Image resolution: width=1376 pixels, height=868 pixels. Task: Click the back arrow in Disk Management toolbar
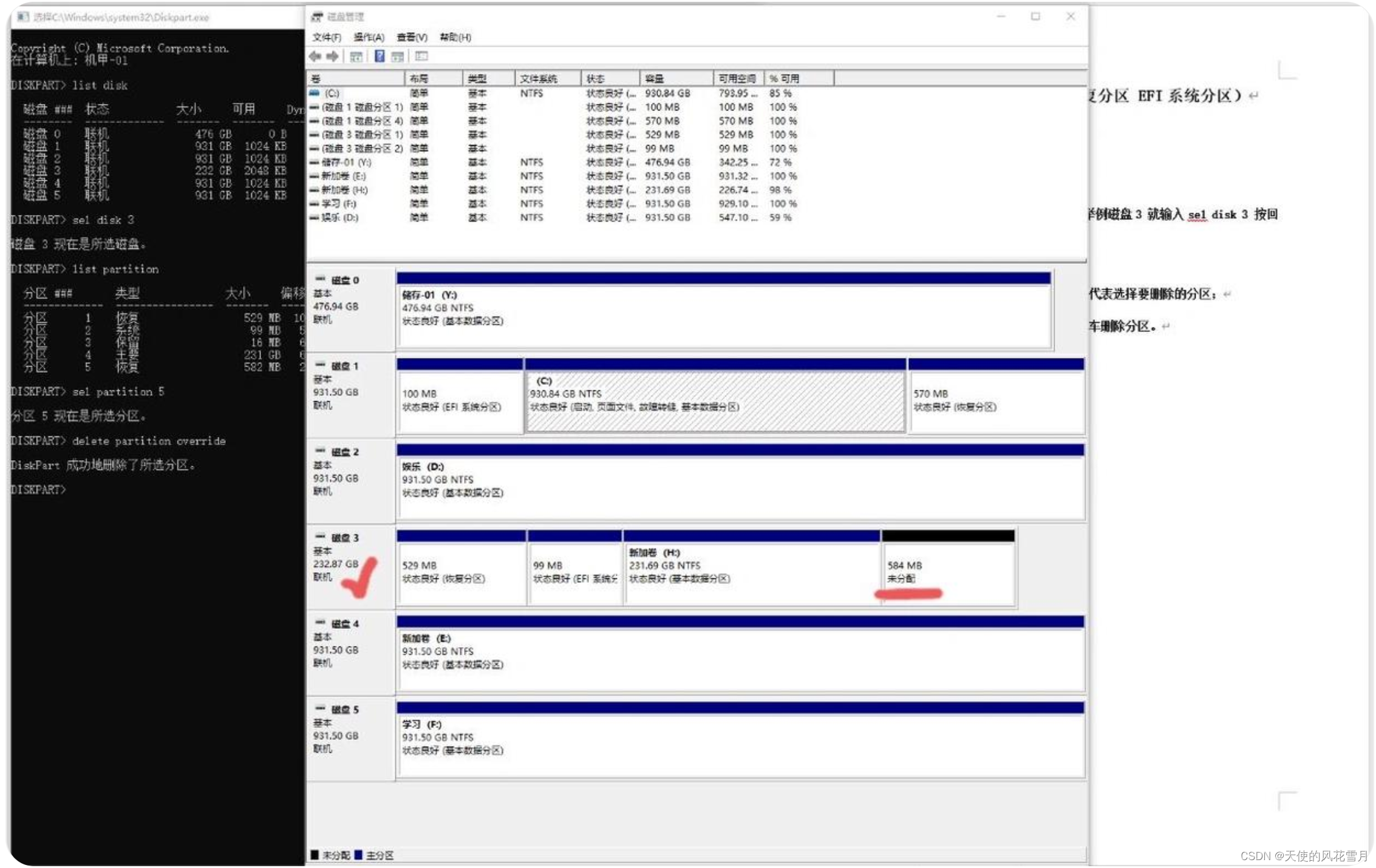pyautogui.click(x=315, y=56)
